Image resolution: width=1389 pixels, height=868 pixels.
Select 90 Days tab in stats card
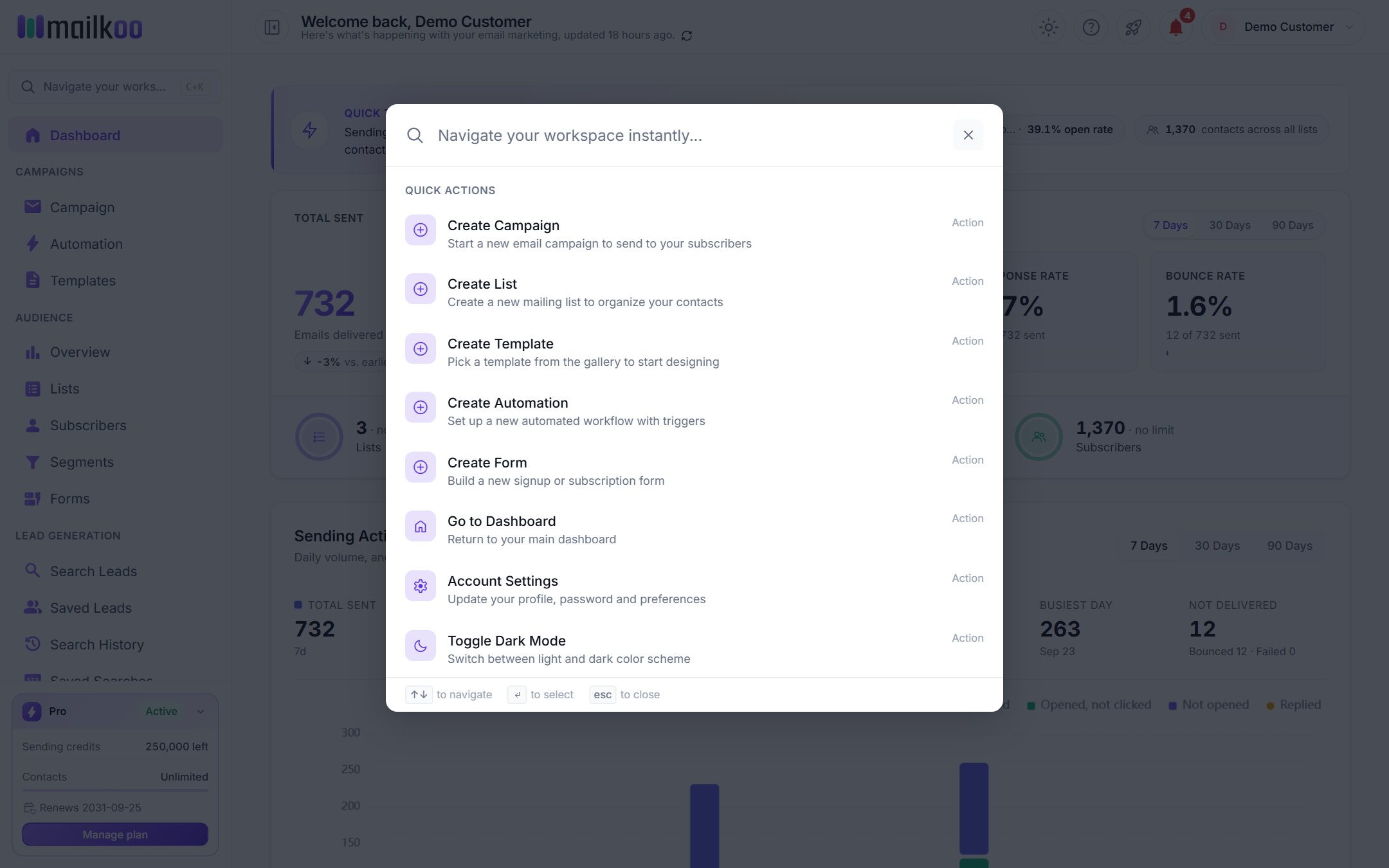coord(1293,225)
